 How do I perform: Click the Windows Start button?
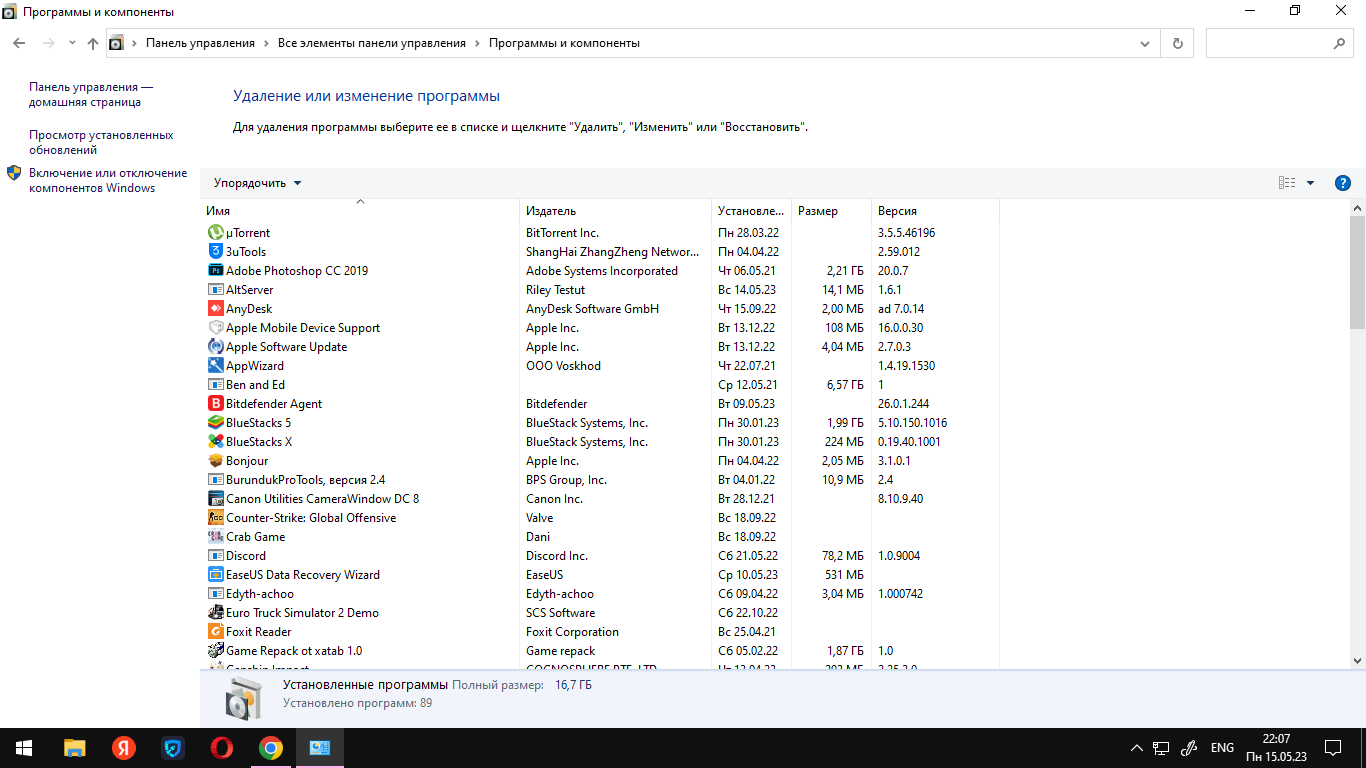24,748
